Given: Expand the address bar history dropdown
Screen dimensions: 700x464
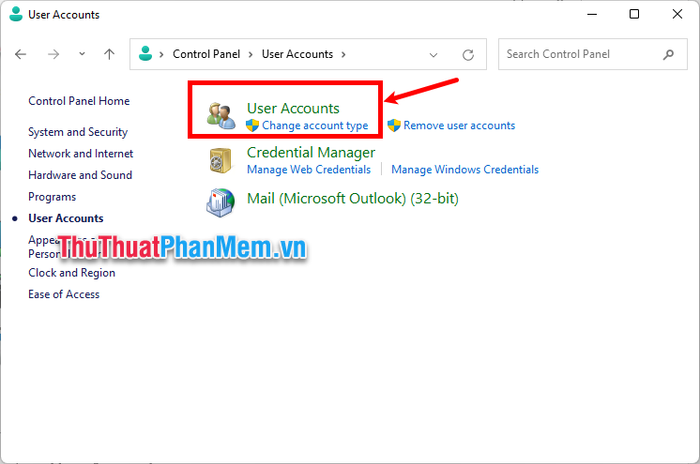Looking at the screenshot, I should 433,54.
